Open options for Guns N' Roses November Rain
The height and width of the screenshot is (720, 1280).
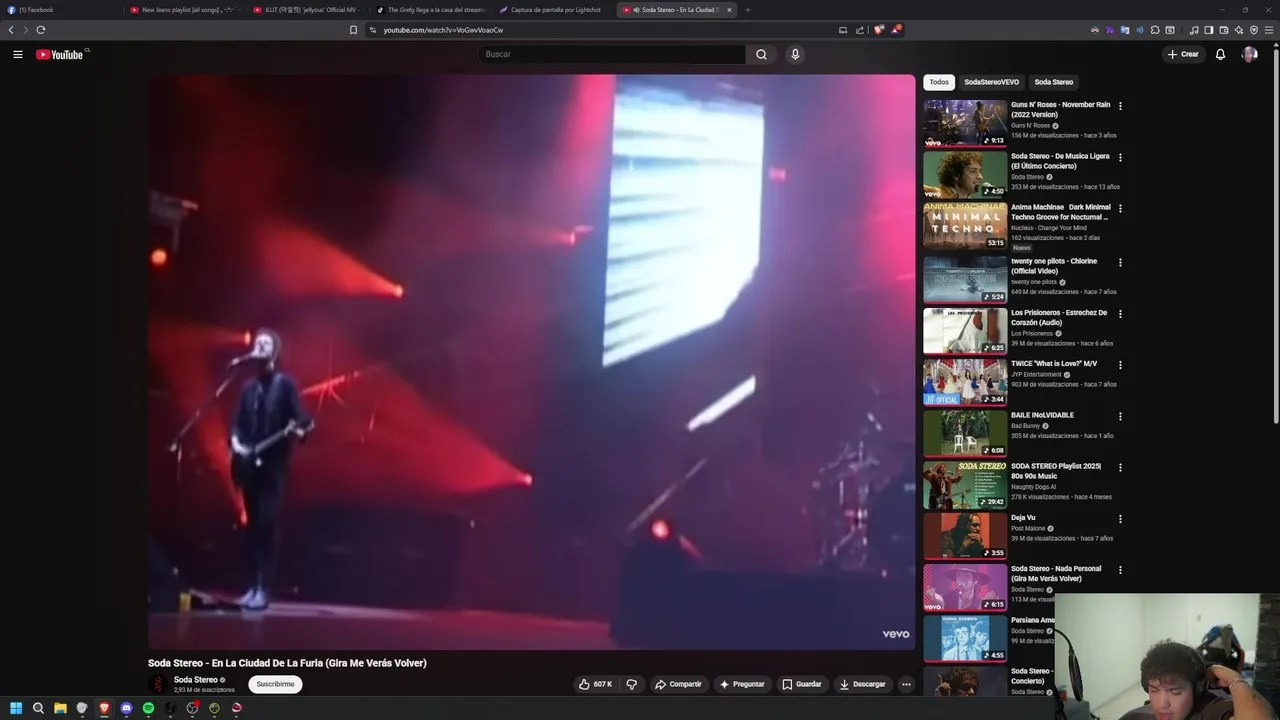tap(1120, 106)
